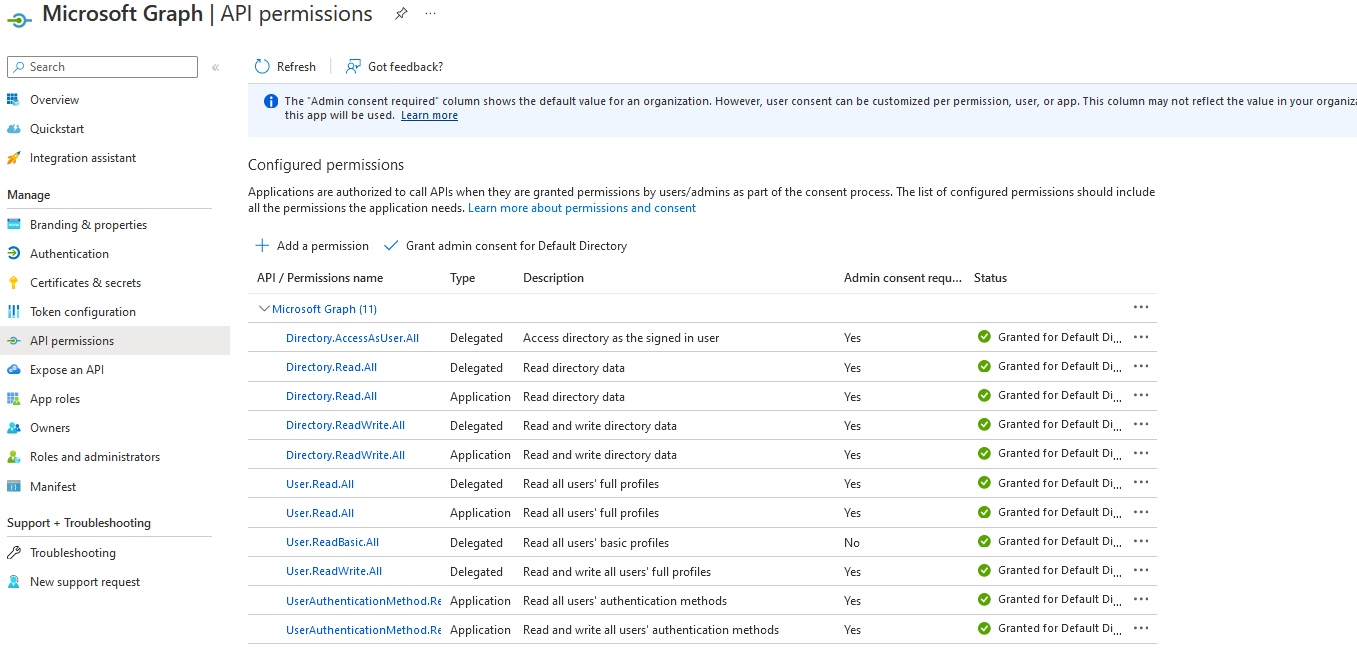Open Authentication in the Manage menu
Screen dimensions: 1357x661
point(69,254)
